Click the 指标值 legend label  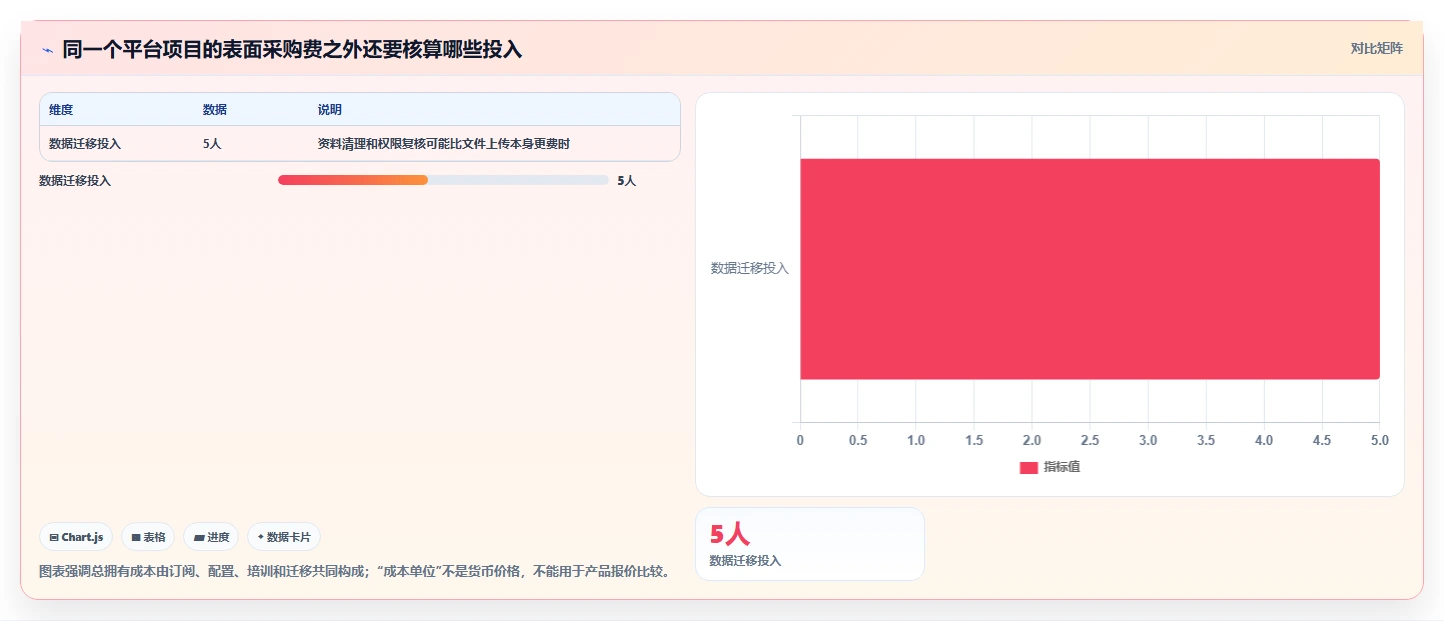[1062, 467]
